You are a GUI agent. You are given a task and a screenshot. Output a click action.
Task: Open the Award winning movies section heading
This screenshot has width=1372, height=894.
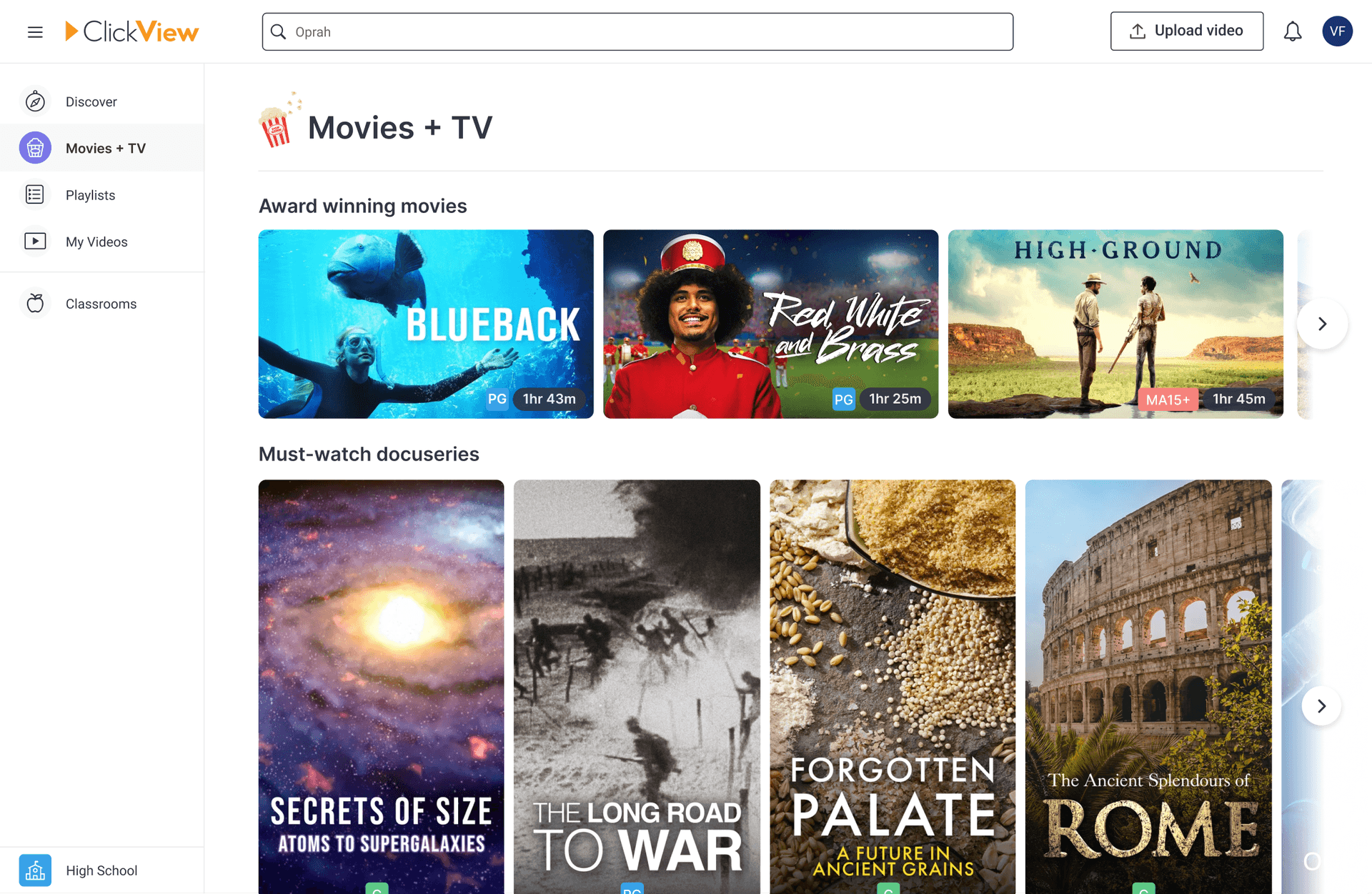pos(362,206)
